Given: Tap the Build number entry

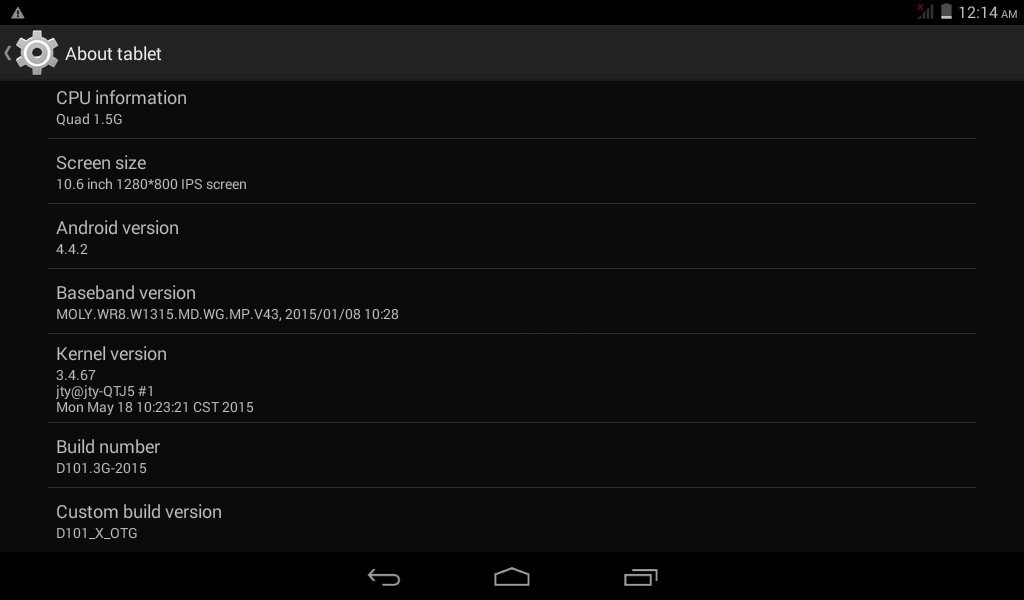Looking at the screenshot, I should pyautogui.click(x=512, y=456).
